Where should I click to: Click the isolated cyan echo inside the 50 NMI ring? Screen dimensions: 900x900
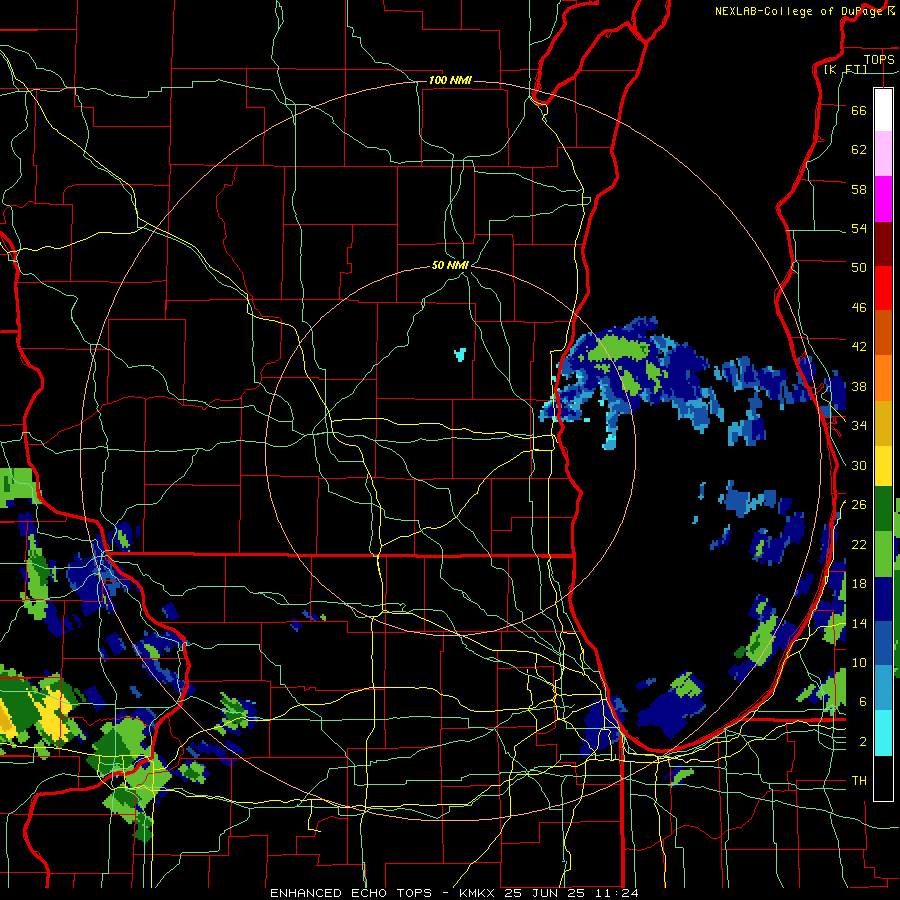click(x=460, y=354)
